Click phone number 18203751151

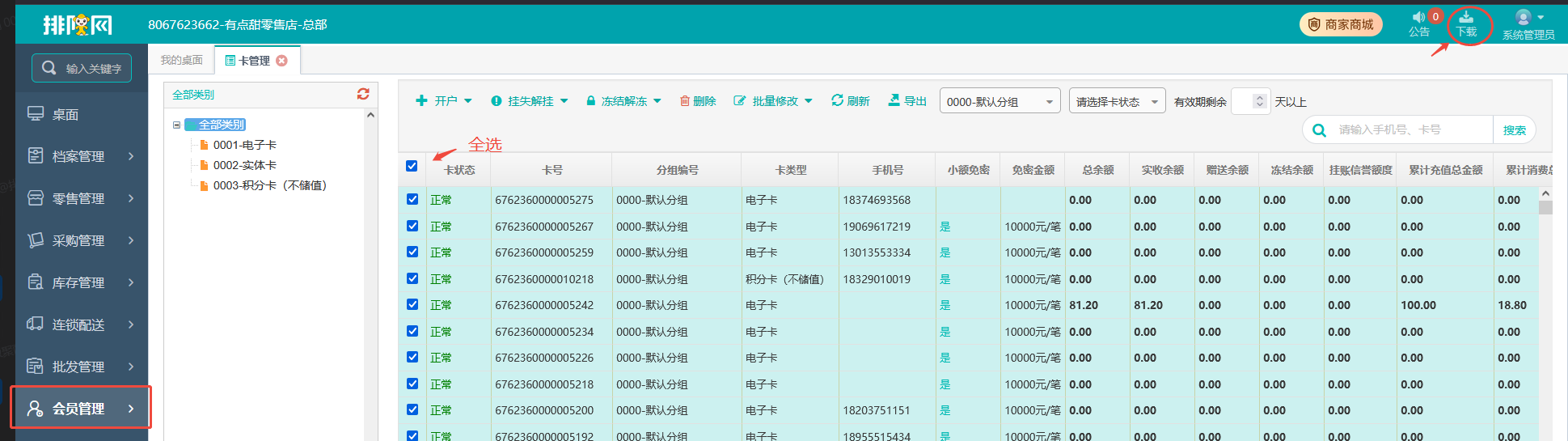(877, 410)
